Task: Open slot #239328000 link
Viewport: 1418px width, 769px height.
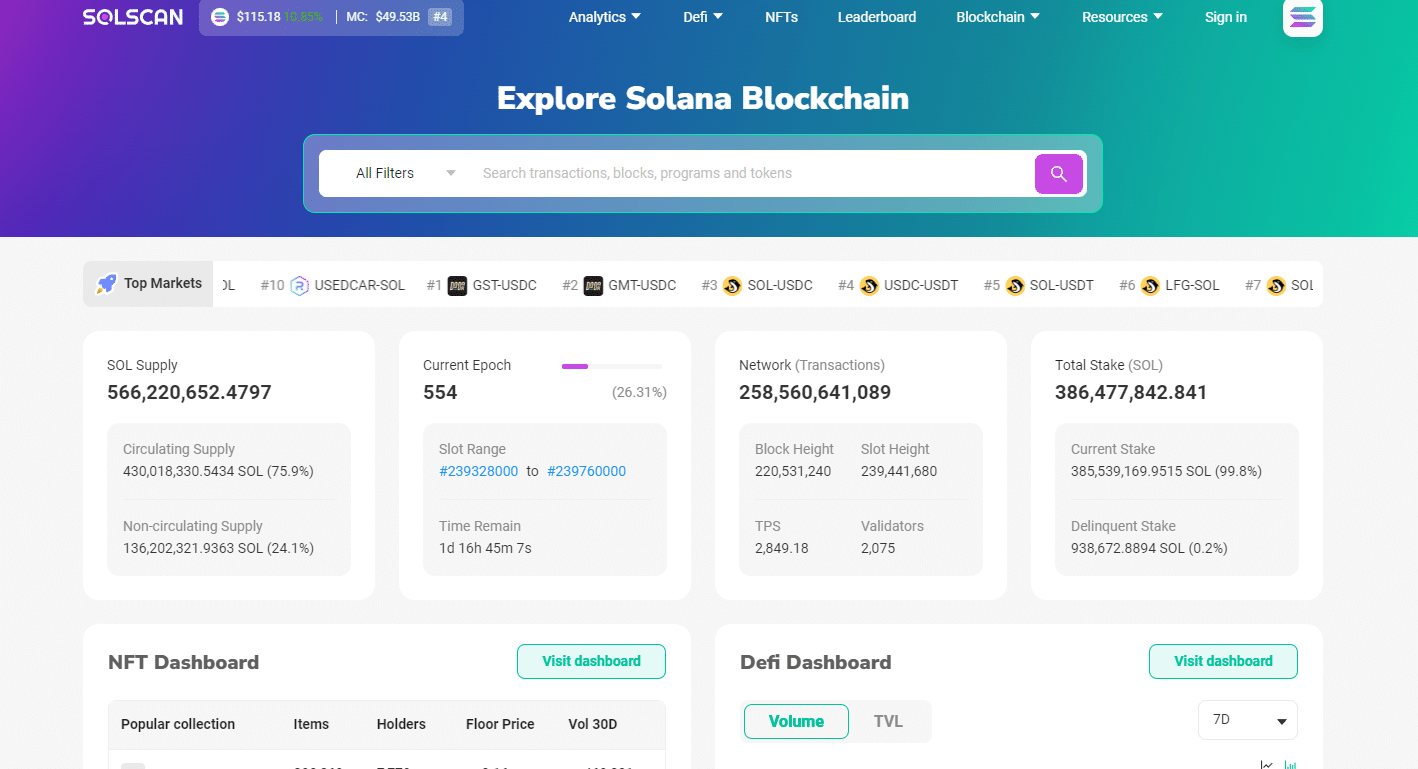Action: tap(478, 471)
